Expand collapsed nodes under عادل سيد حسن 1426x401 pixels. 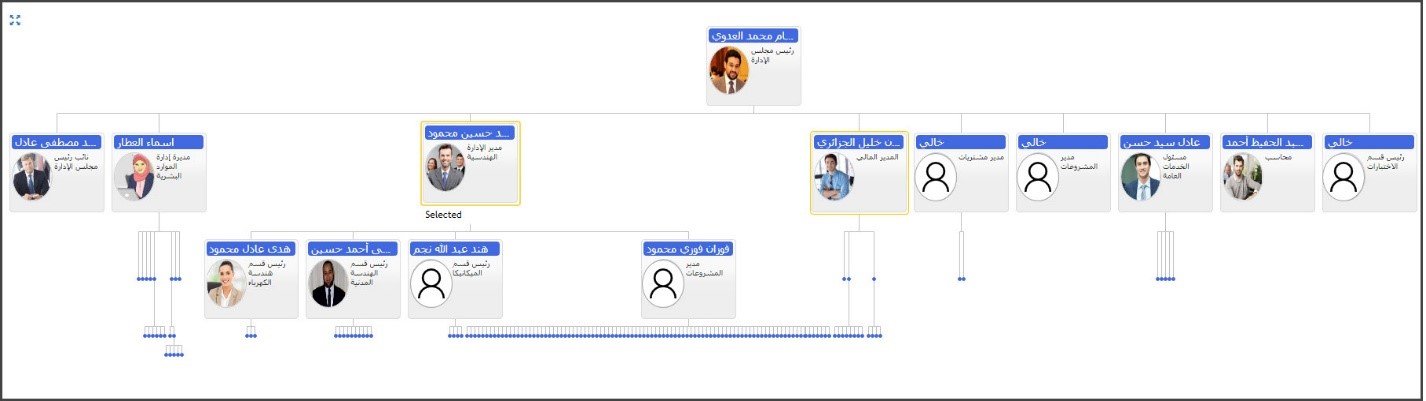(x=1165, y=279)
